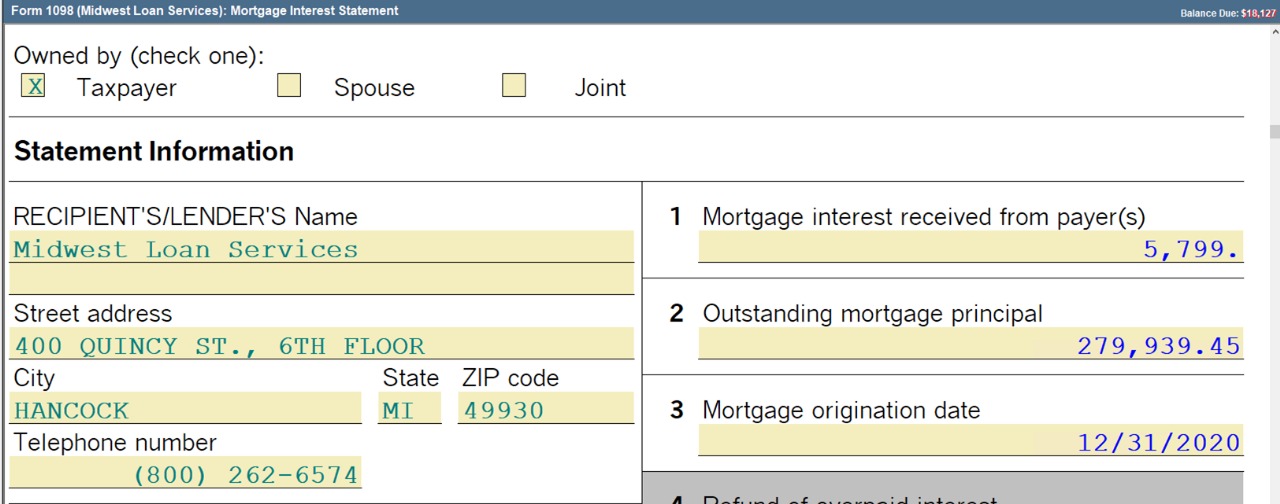Click the mortgage origination date field
This screenshot has height=504, width=1280.
(970, 442)
